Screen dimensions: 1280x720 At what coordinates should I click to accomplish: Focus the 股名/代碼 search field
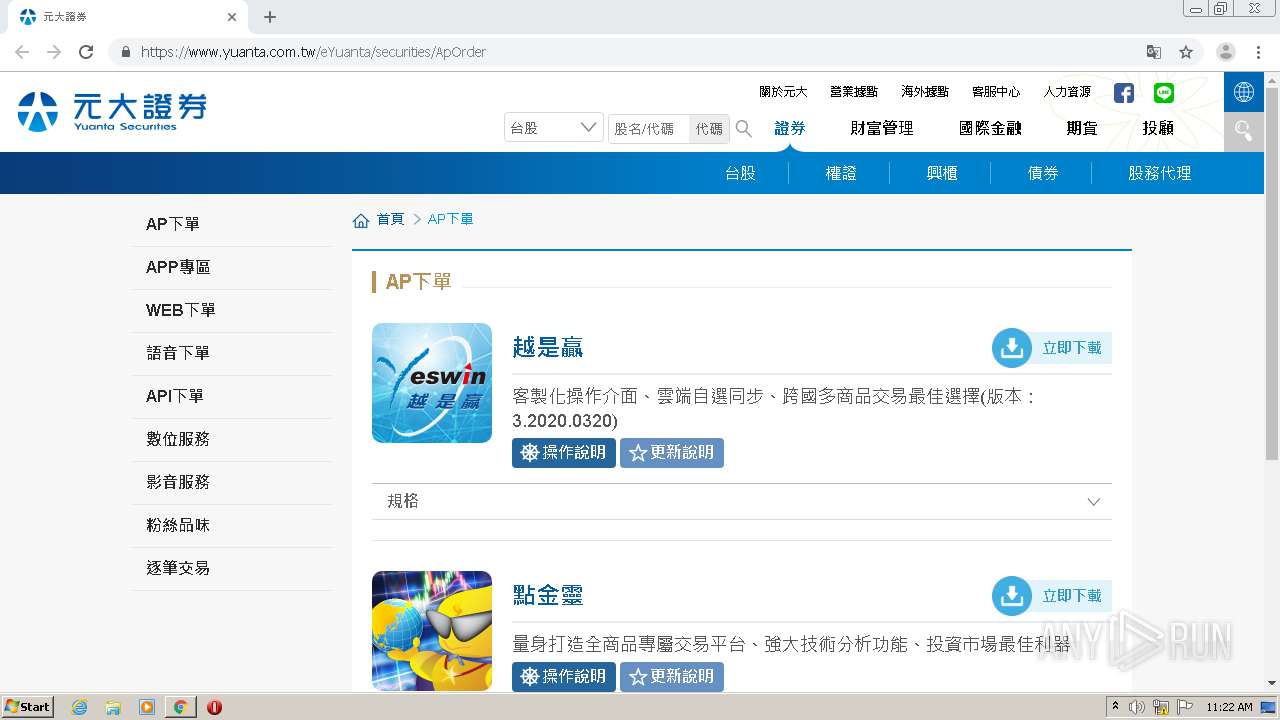pyautogui.click(x=649, y=129)
